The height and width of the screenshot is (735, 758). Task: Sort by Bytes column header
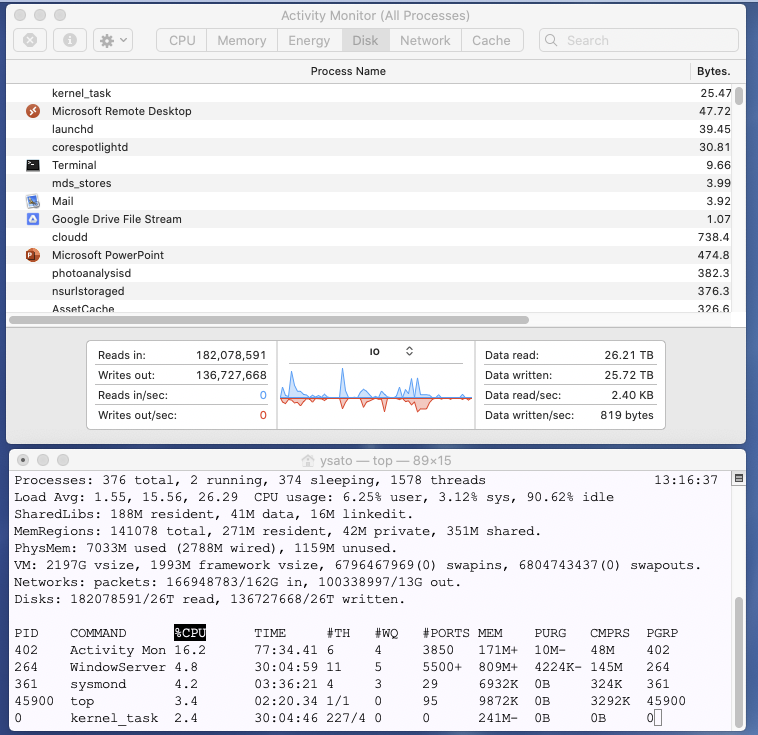point(713,71)
